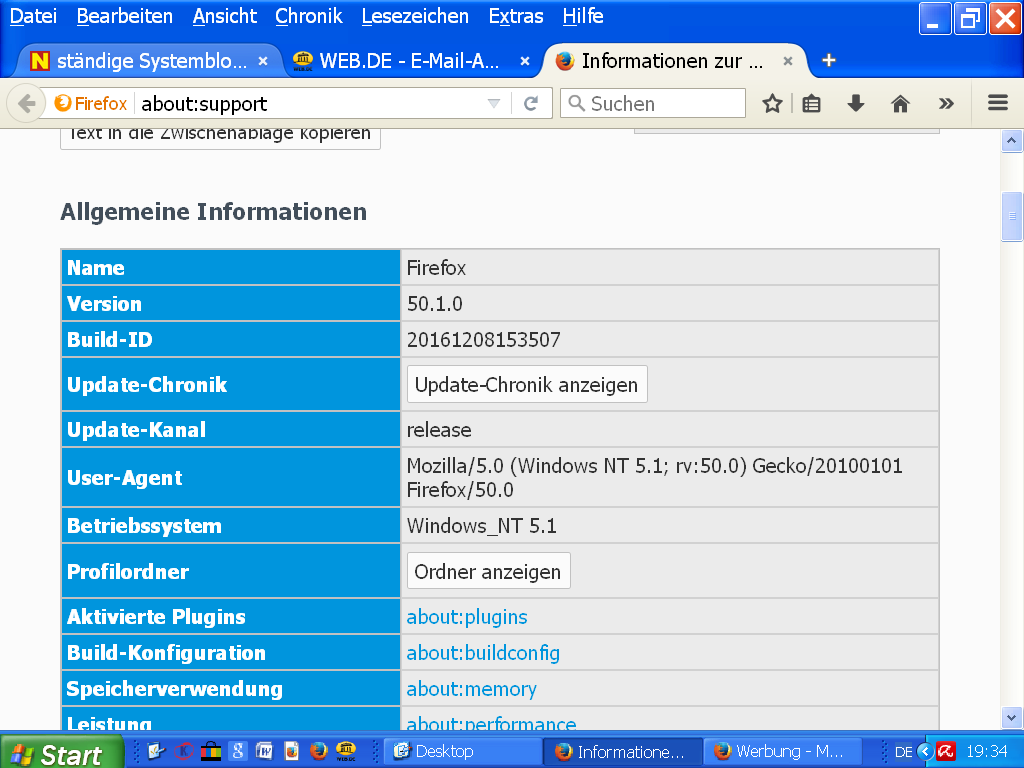Open the Ansicht menu
This screenshot has height=768, width=1024.
(x=225, y=16)
